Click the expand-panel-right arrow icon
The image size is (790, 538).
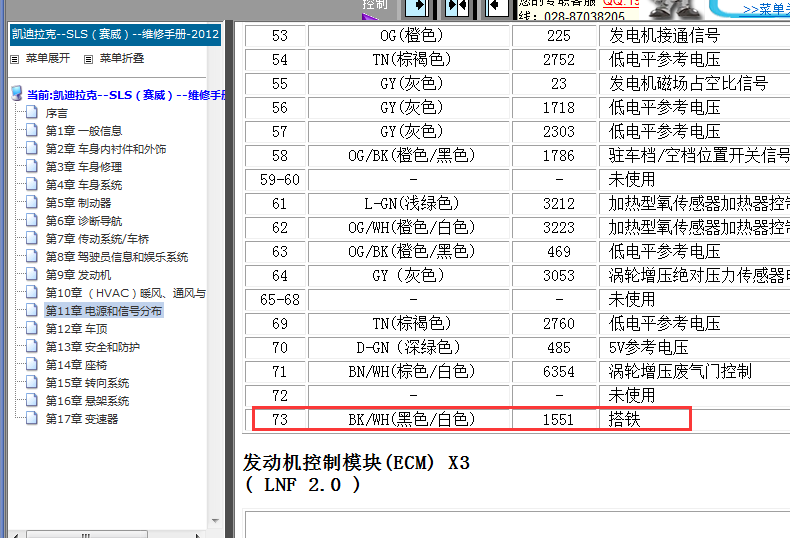pos(417,8)
